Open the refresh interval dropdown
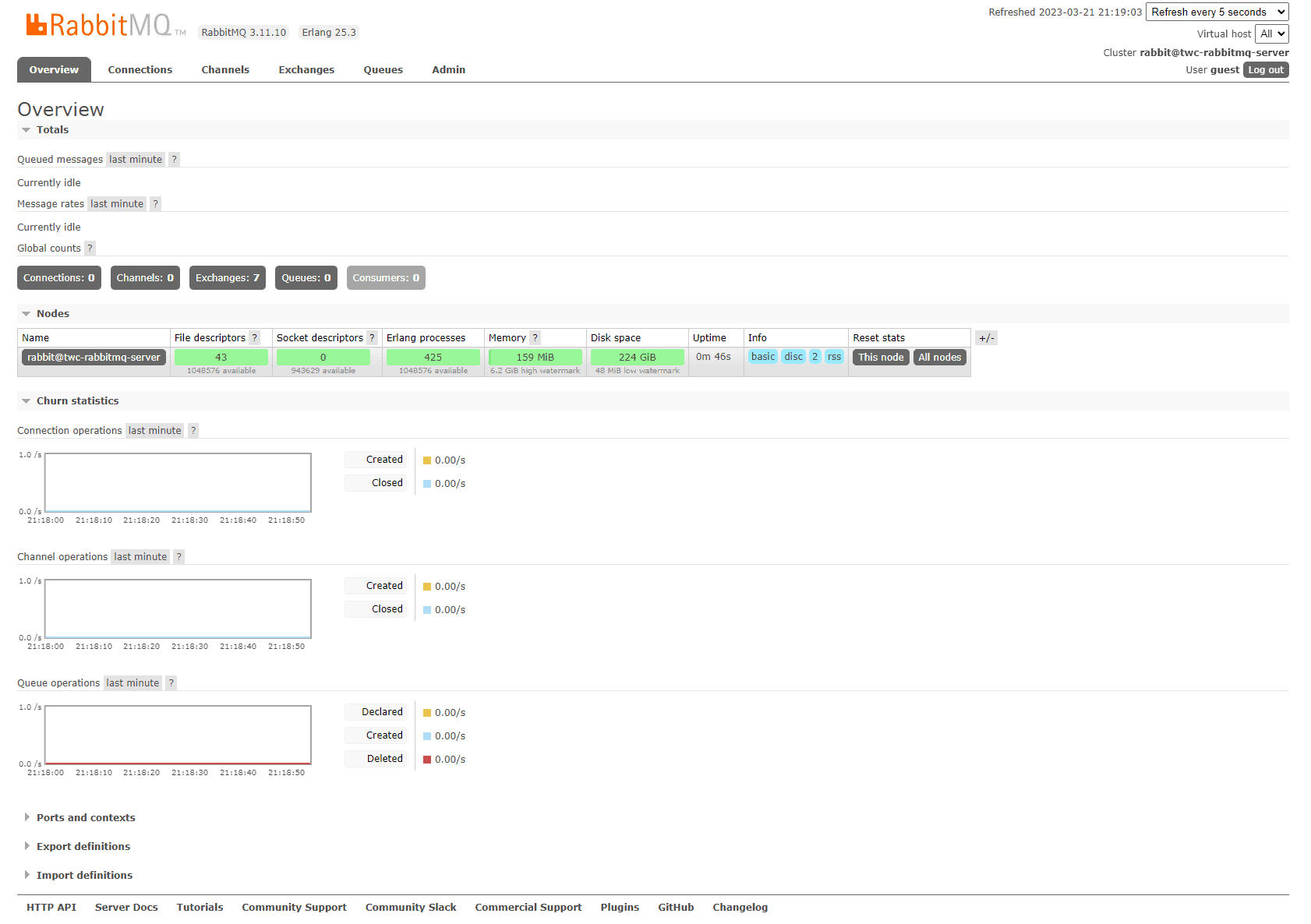This screenshot has height=924, width=1311. pos(1217,12)
